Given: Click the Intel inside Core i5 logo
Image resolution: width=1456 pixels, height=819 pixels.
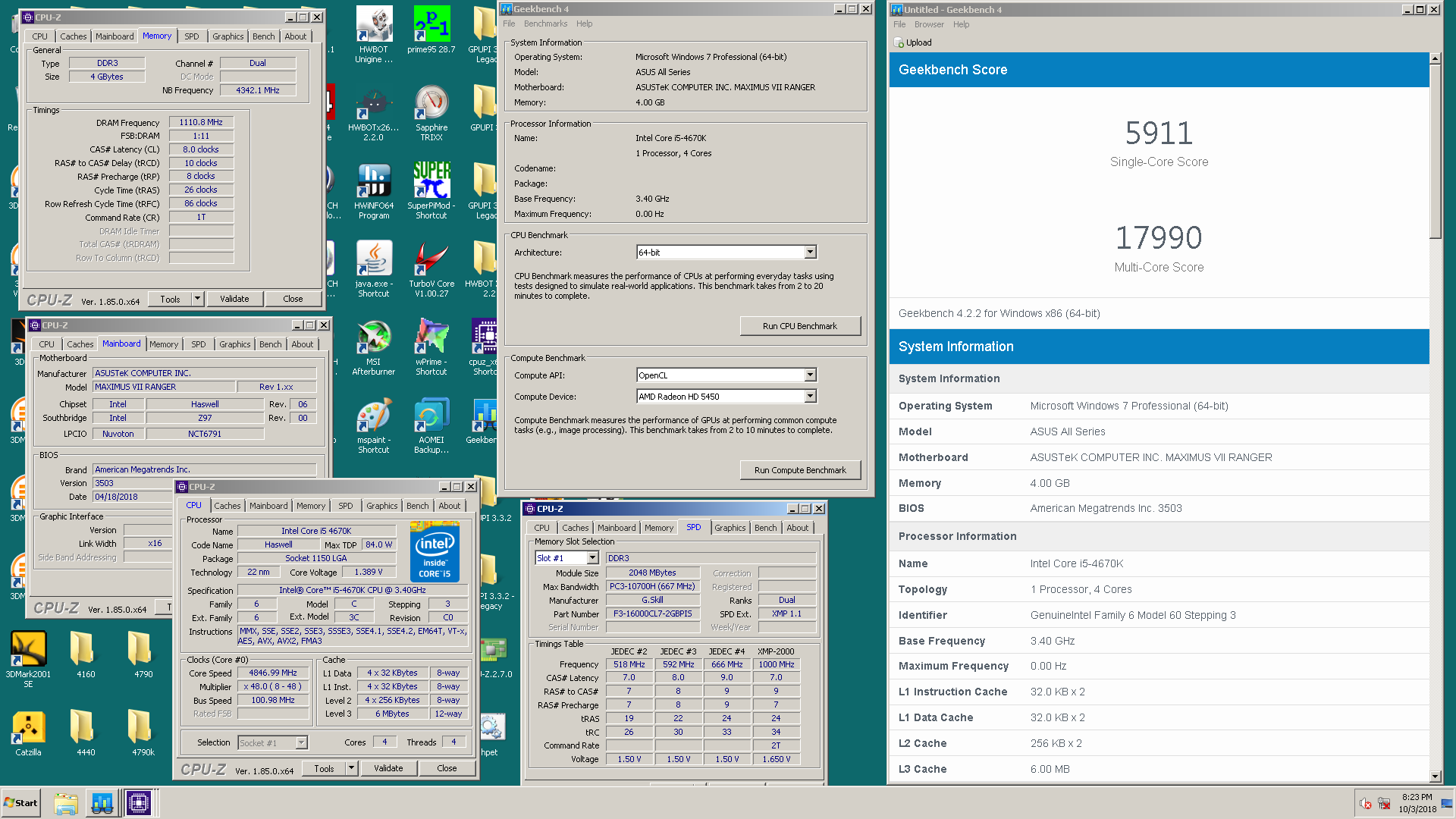Looking at the screenshot, I should tap(435, 551).
